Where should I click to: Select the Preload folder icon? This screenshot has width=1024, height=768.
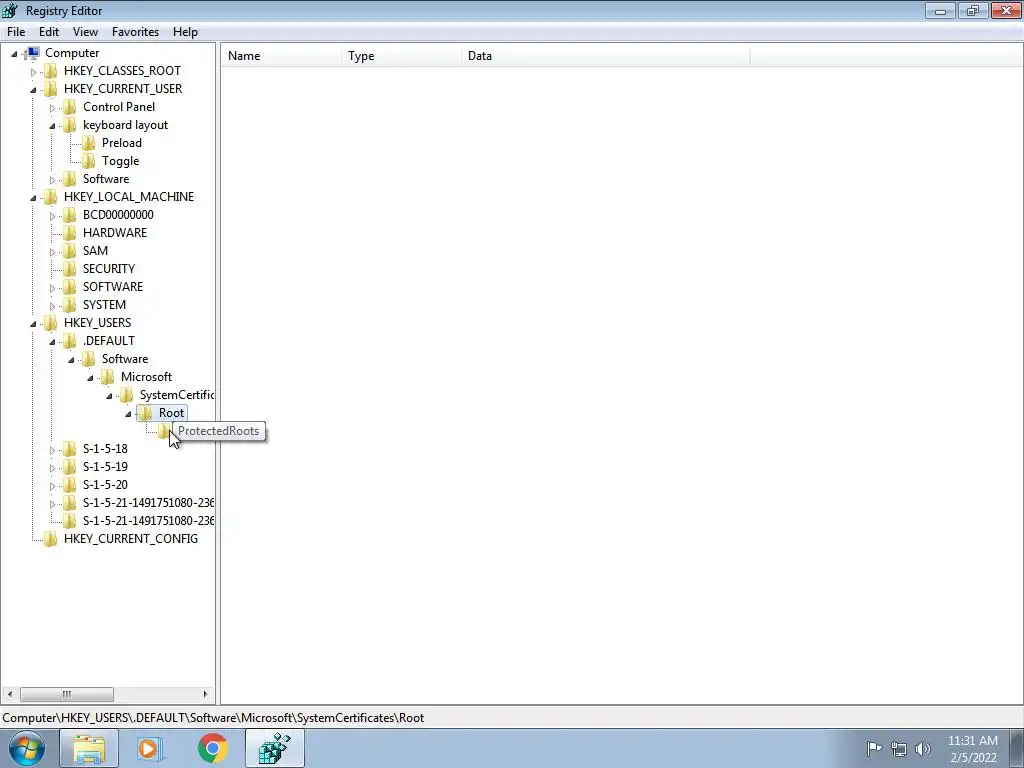point(88,142)
